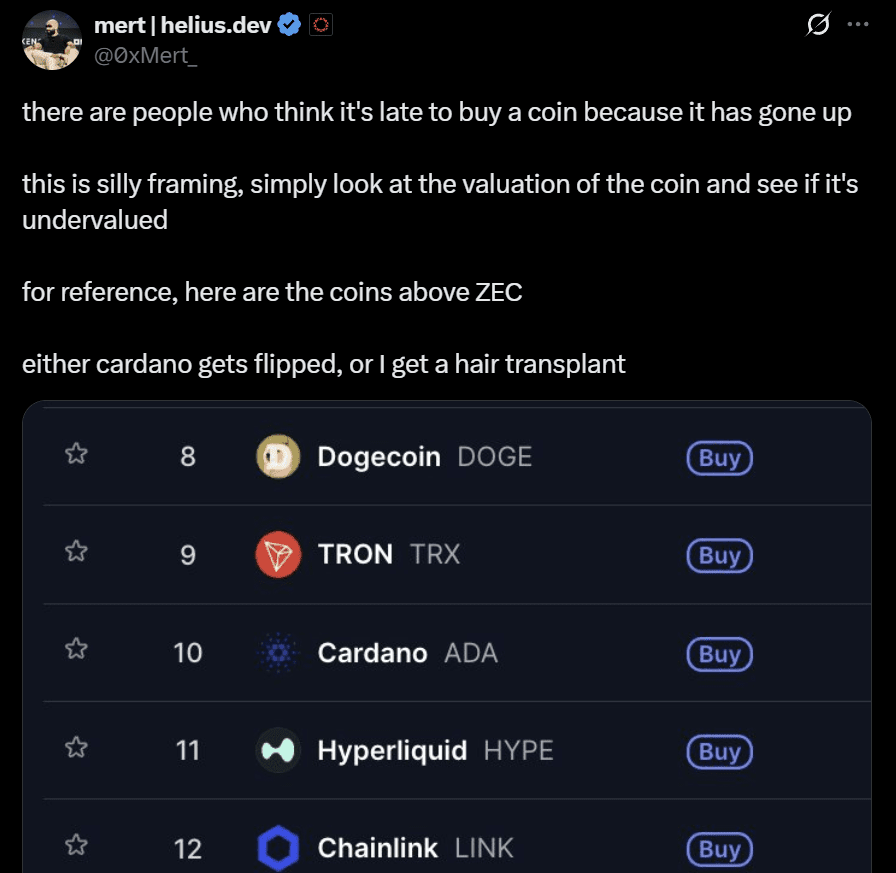Toggle the Dogecoin watchlist star

75,455
